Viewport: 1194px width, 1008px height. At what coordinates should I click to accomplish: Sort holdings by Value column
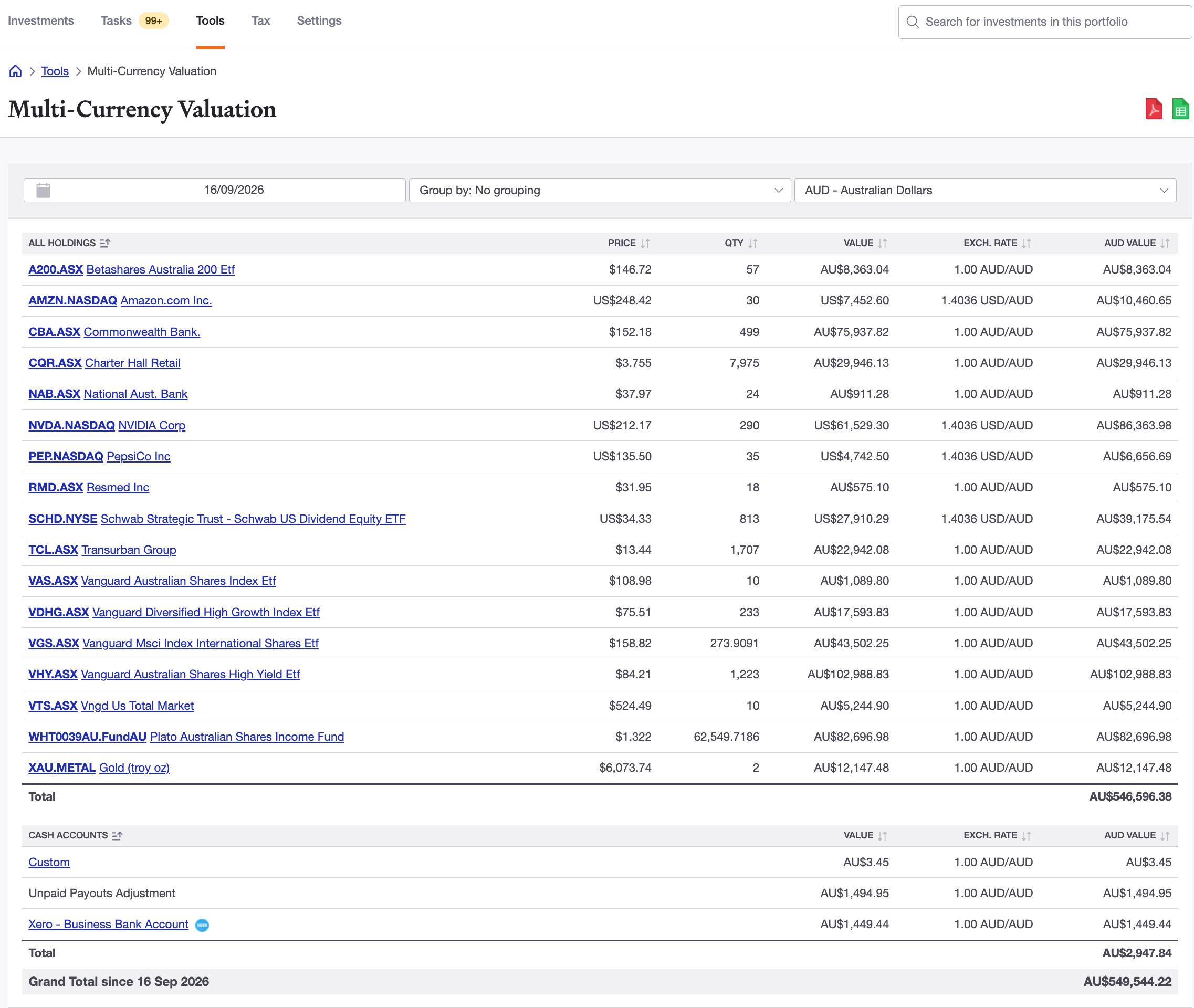tap(883, 244)
